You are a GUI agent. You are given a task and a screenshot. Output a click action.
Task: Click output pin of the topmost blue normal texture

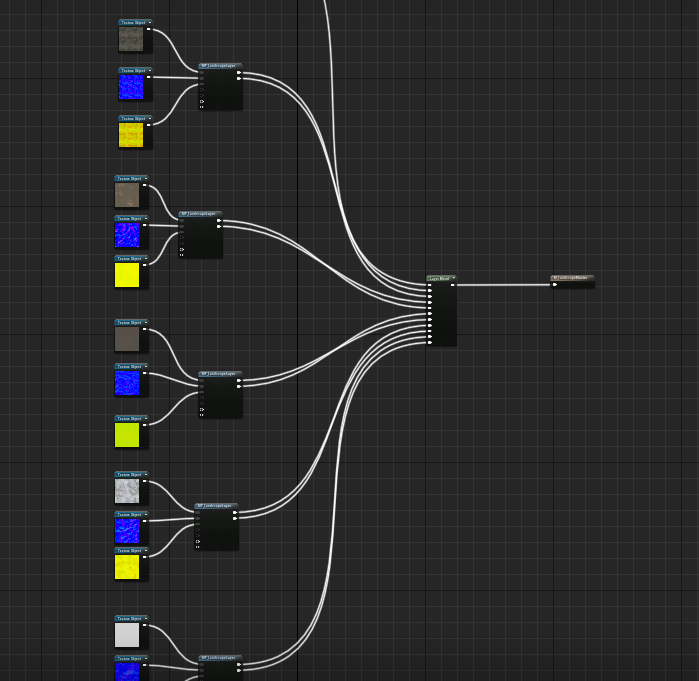coord(148,77)
